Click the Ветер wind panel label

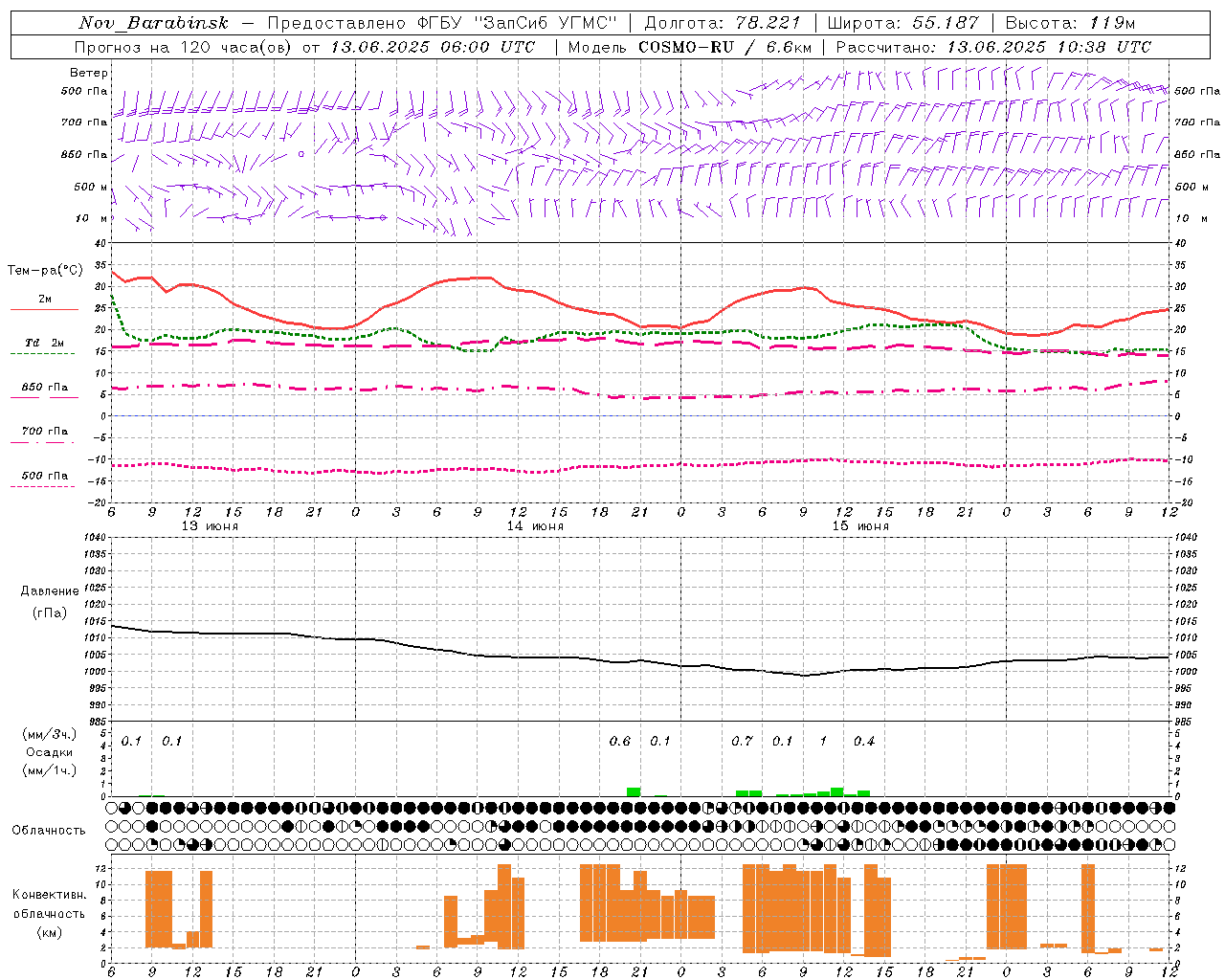[x=89, y=73]
